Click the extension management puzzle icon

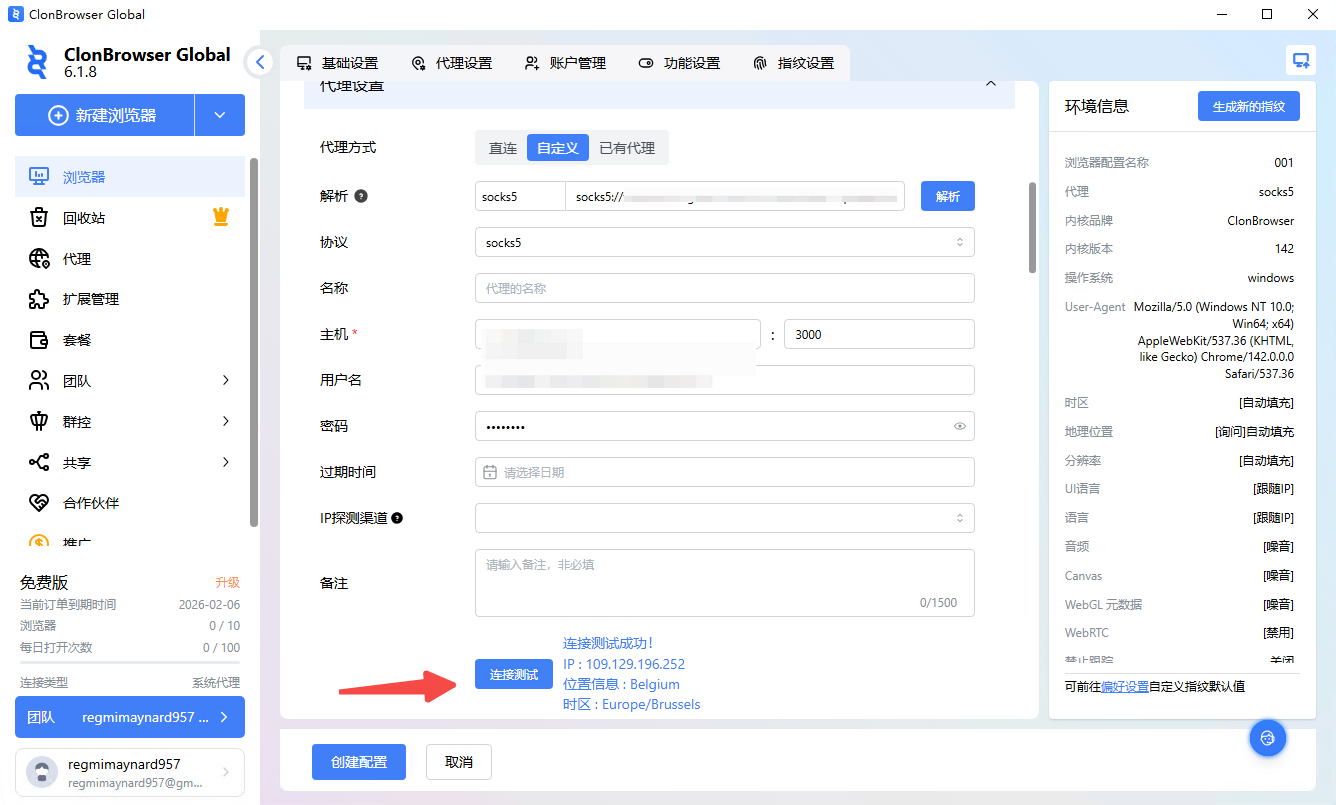click(39, 299)
